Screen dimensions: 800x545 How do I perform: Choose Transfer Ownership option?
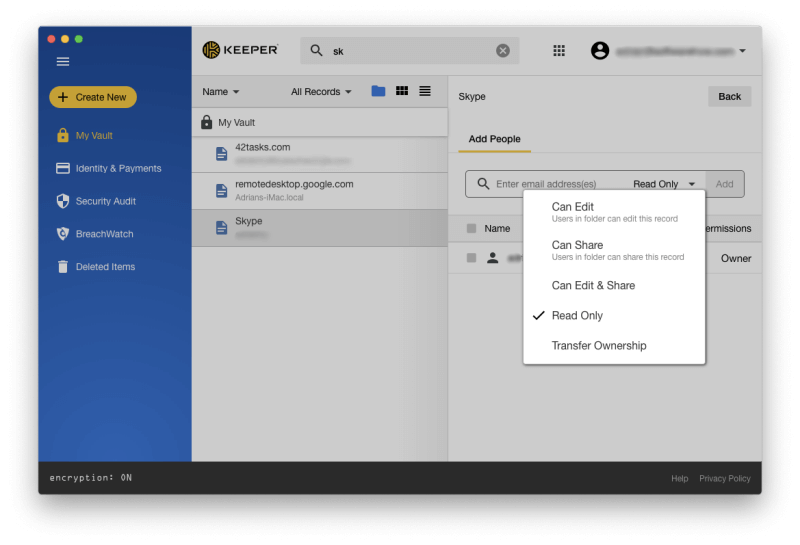point(614,346)
